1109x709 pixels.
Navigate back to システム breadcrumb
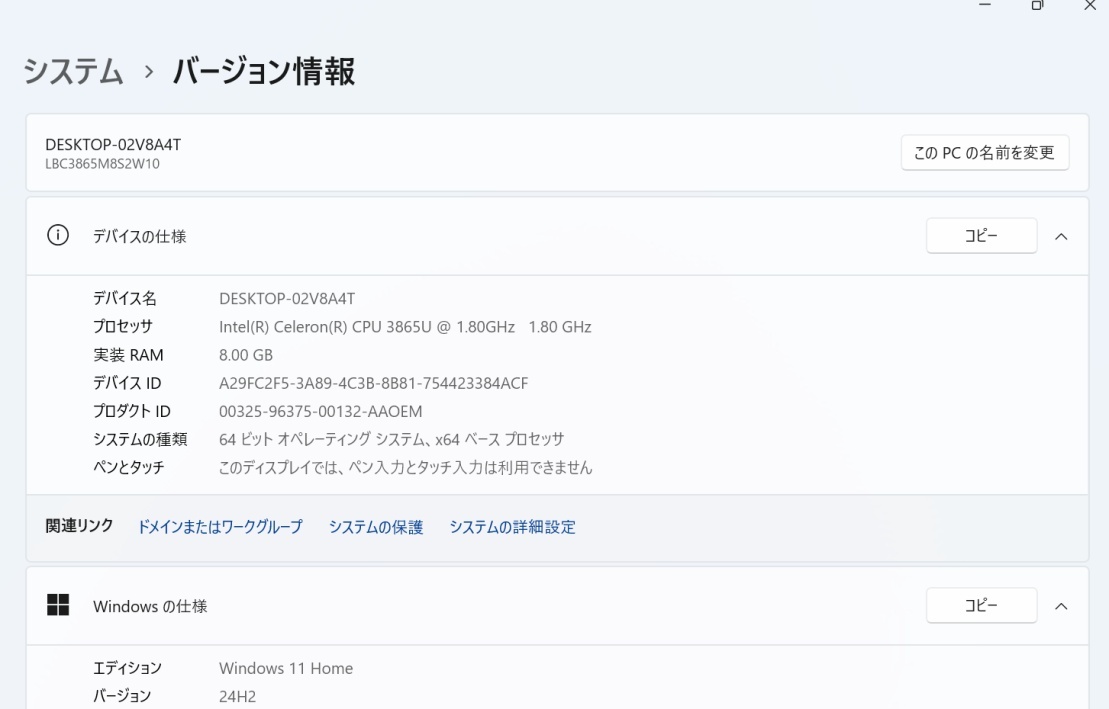click(x=74, y=71)
